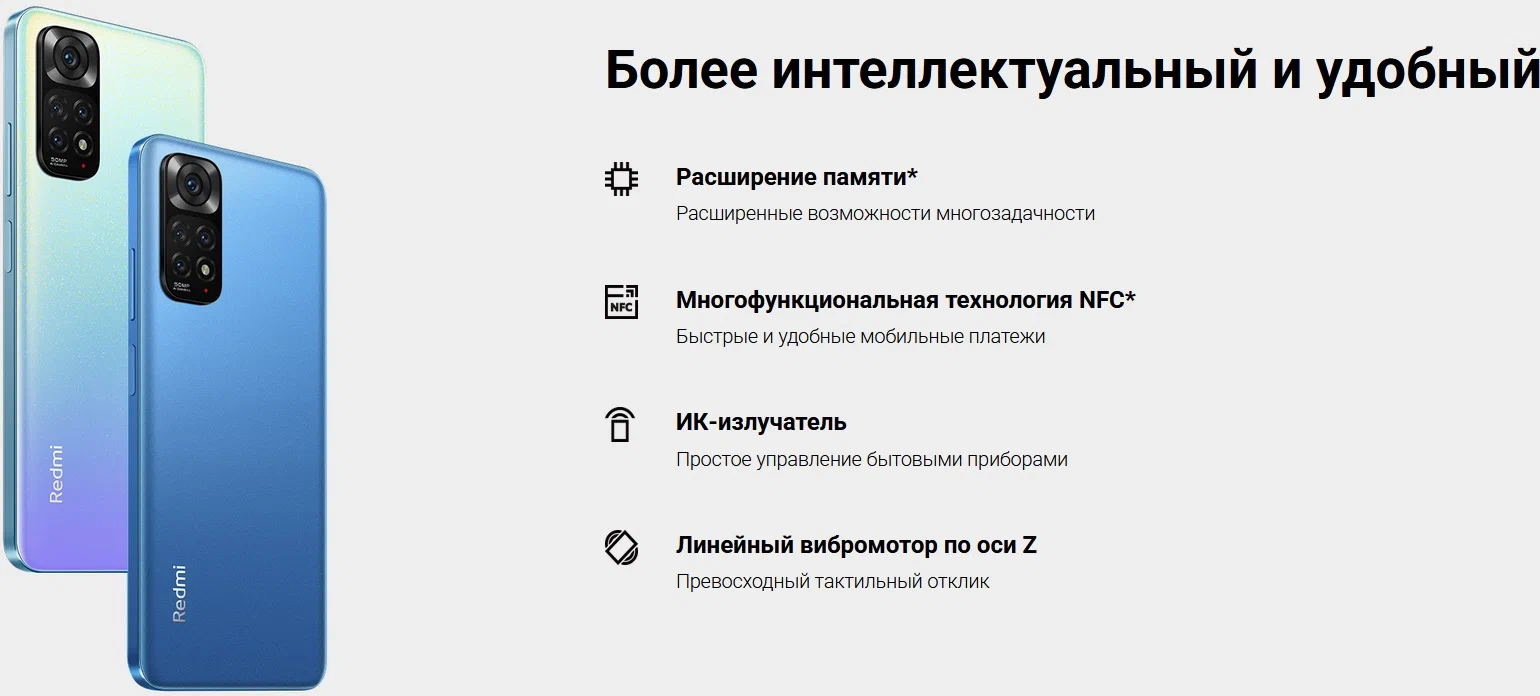This screenshot has height=696, width=1540.
Task: Click the main camera lens on blue phone
Action: point(185,183)
